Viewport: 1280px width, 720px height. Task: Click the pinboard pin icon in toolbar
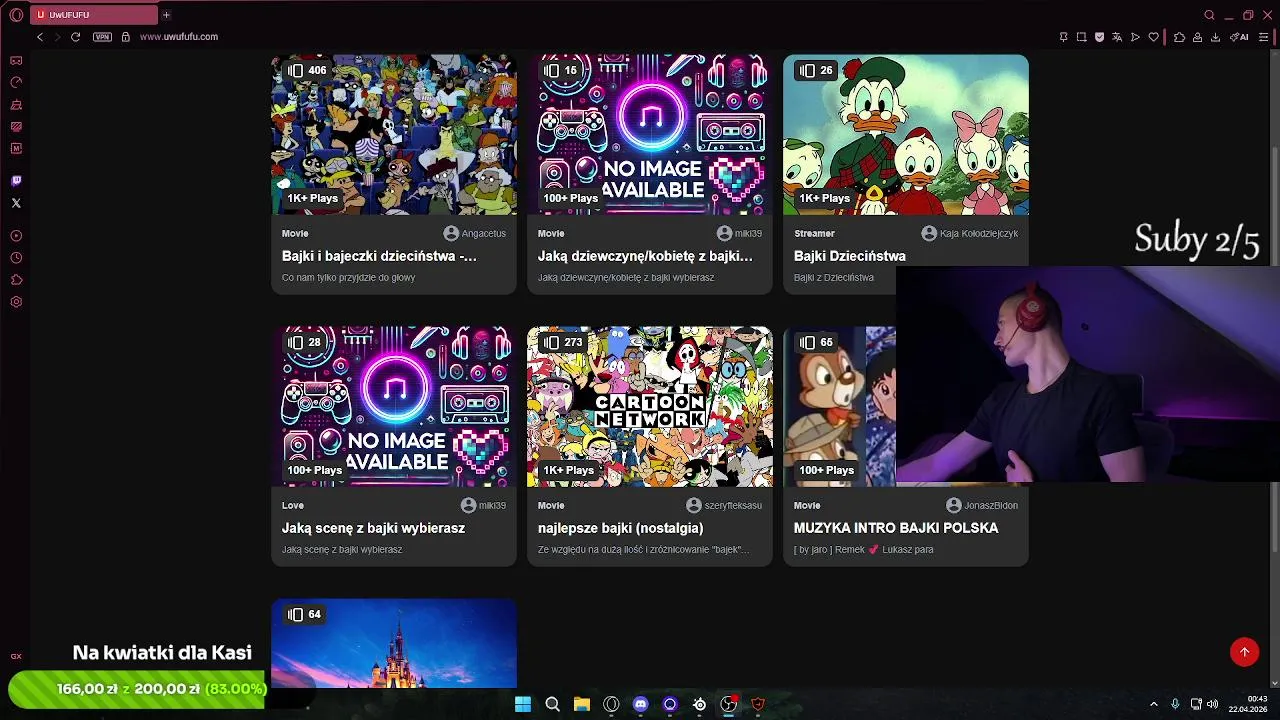(x=1063, y=37)
